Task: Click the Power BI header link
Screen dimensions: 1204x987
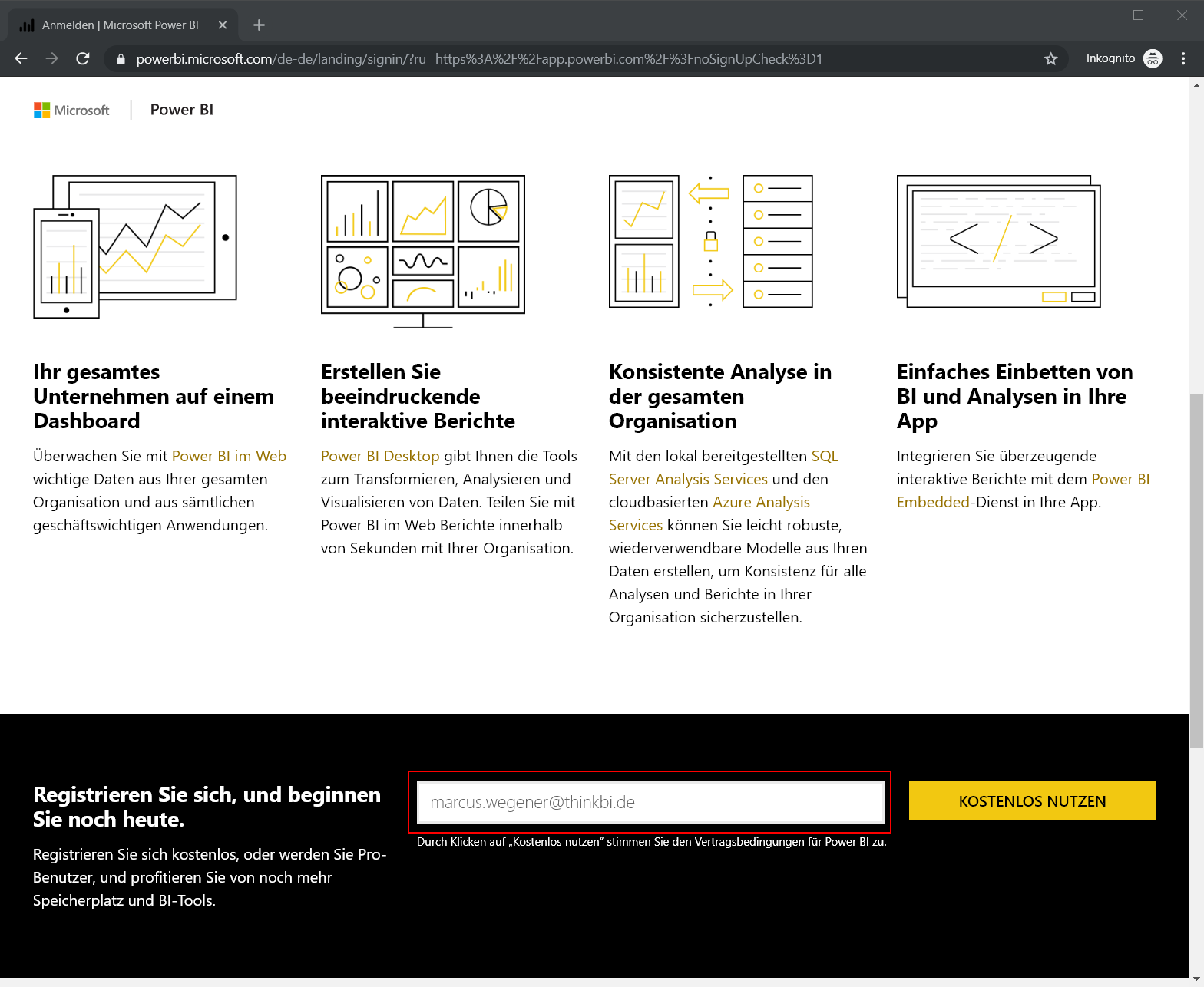Action: [182, 110]
